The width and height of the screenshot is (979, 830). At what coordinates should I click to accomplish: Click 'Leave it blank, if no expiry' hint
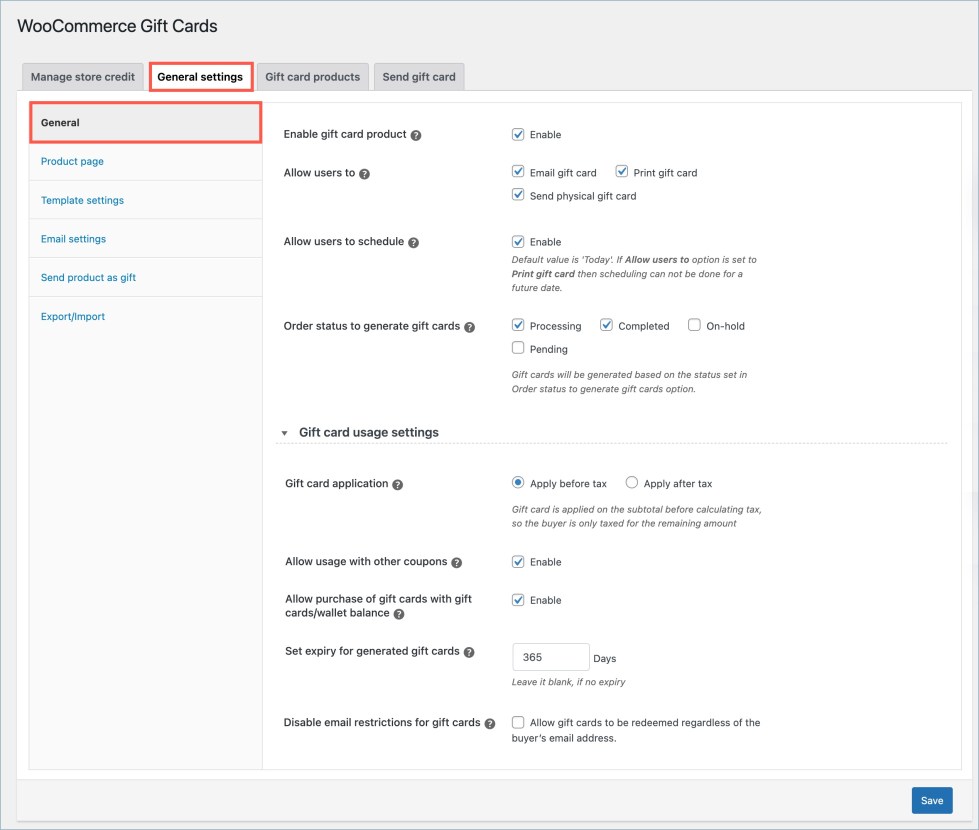568,682
